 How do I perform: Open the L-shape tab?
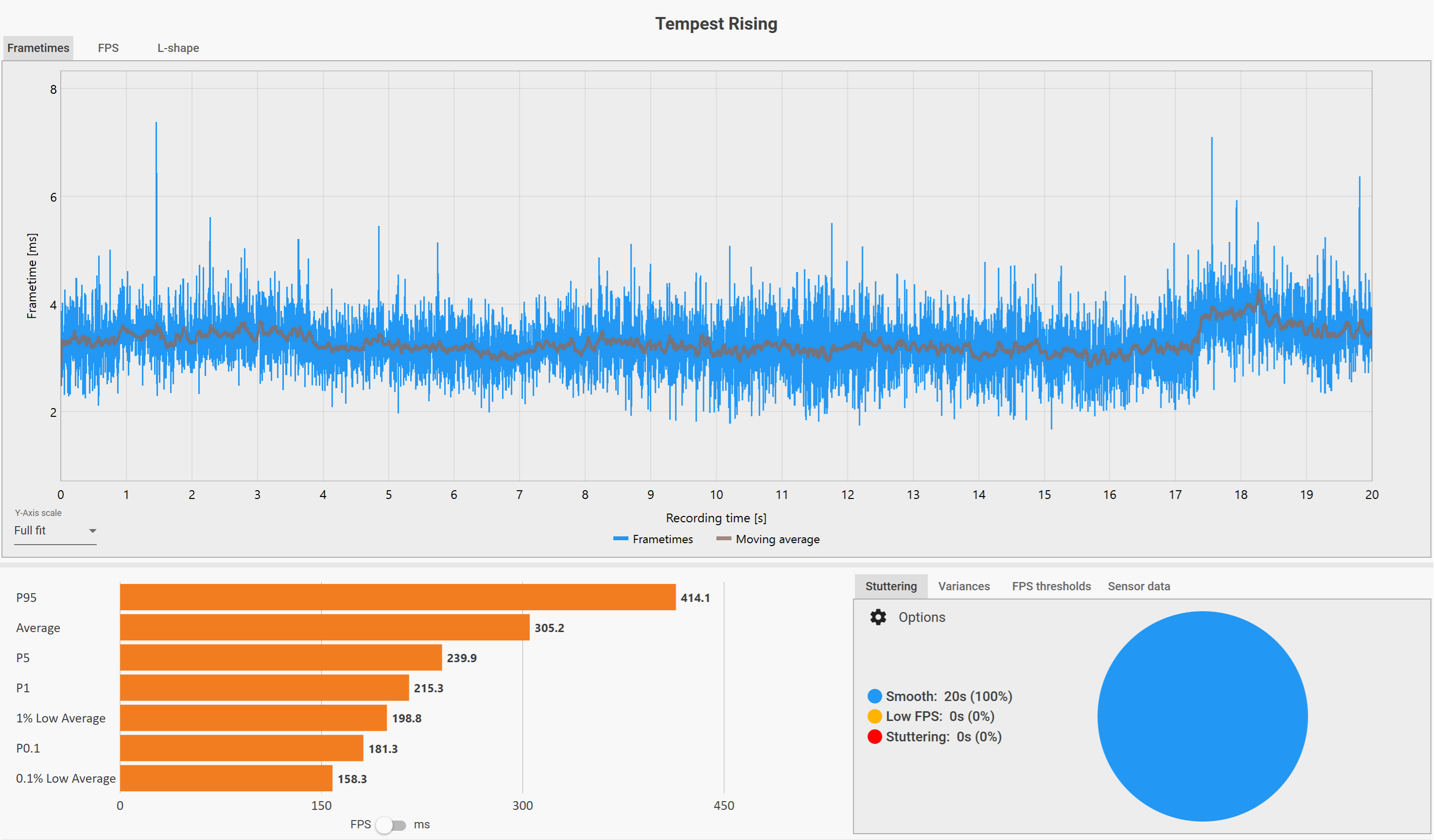coord(178,48)
